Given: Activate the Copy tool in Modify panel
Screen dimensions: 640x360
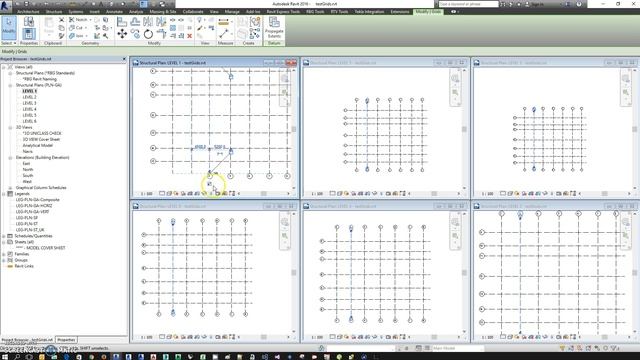Looking at the screenshot, I should [135, 34].
